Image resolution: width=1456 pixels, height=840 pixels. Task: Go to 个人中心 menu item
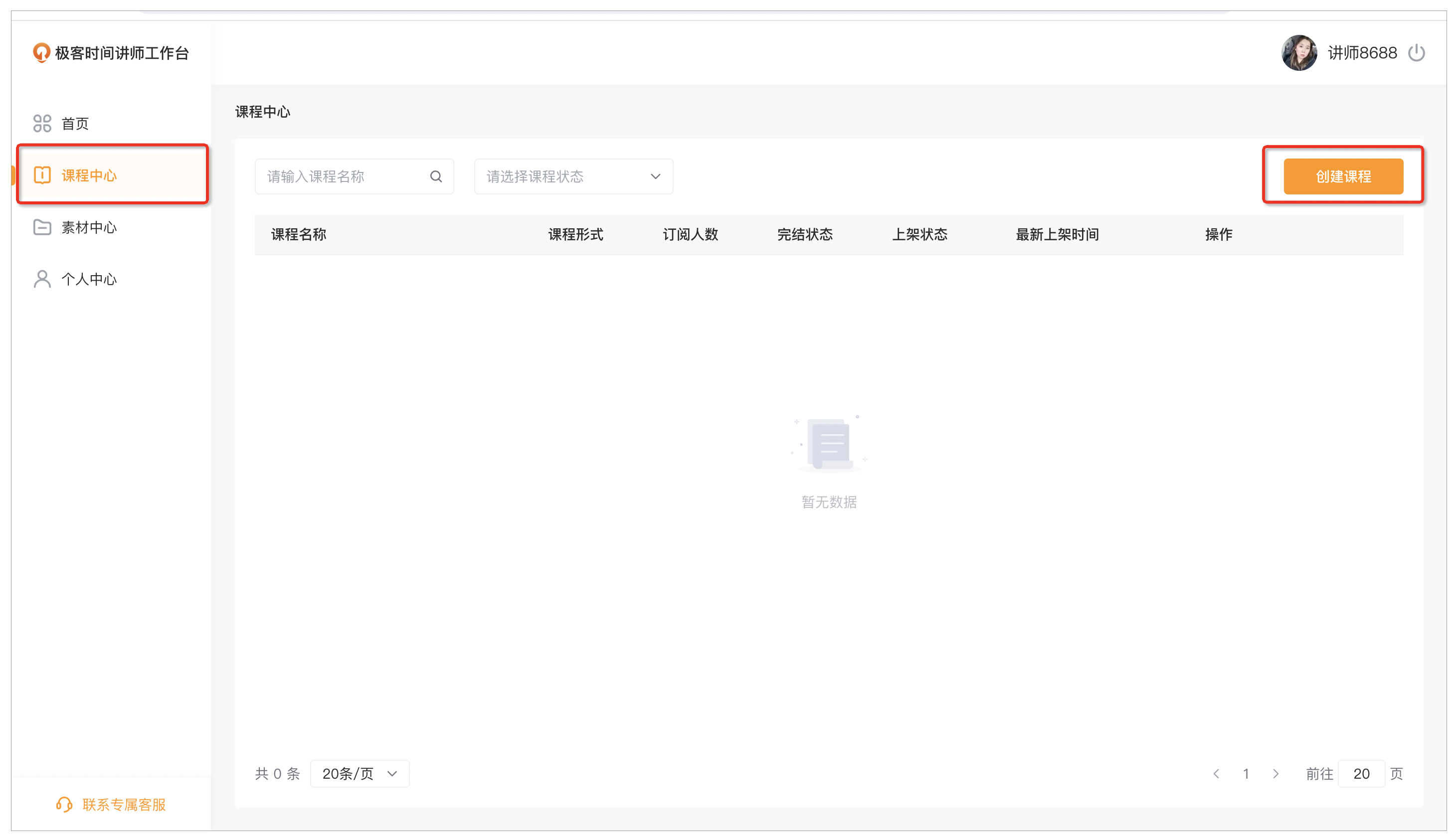coord(89,279)
